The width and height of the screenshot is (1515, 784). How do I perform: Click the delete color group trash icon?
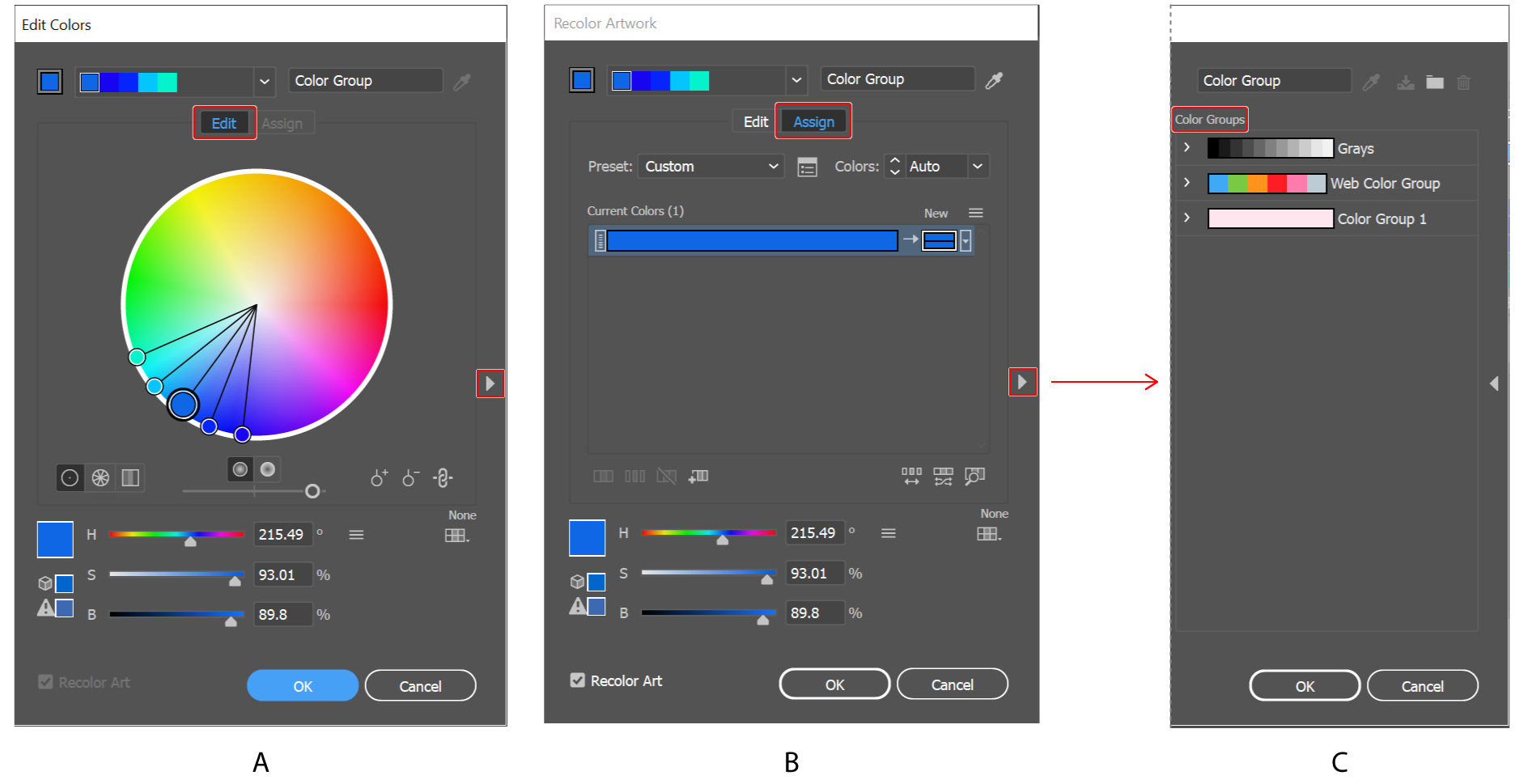click(x=1463, y=82)
